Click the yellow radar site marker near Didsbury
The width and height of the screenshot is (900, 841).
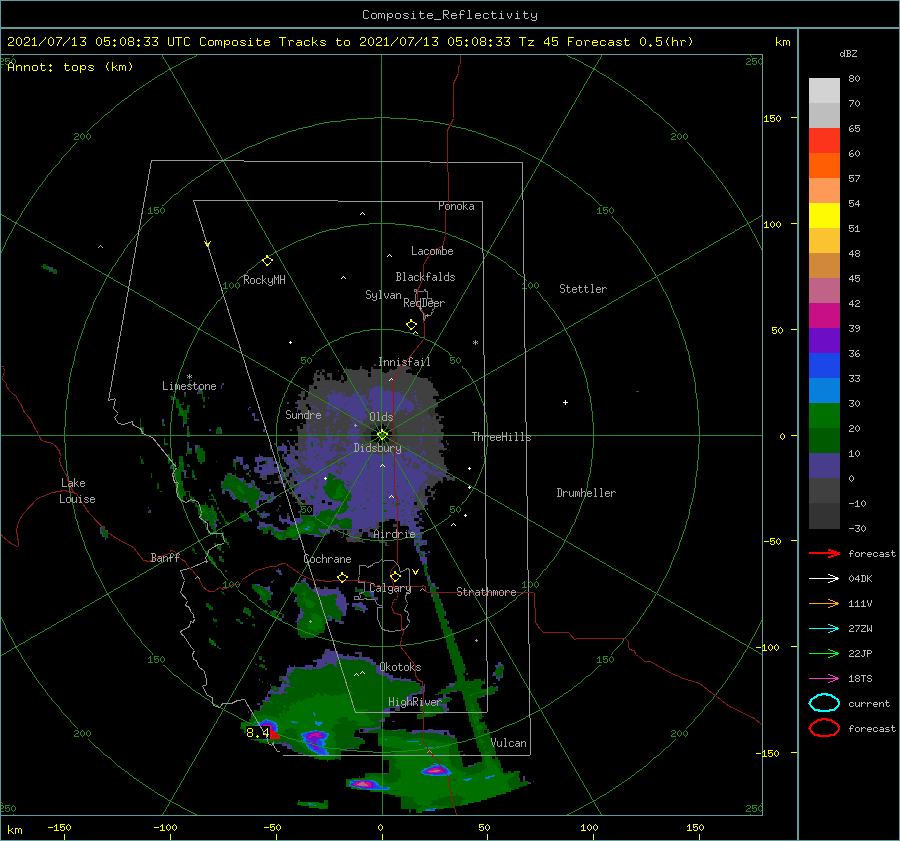point(382,435)
